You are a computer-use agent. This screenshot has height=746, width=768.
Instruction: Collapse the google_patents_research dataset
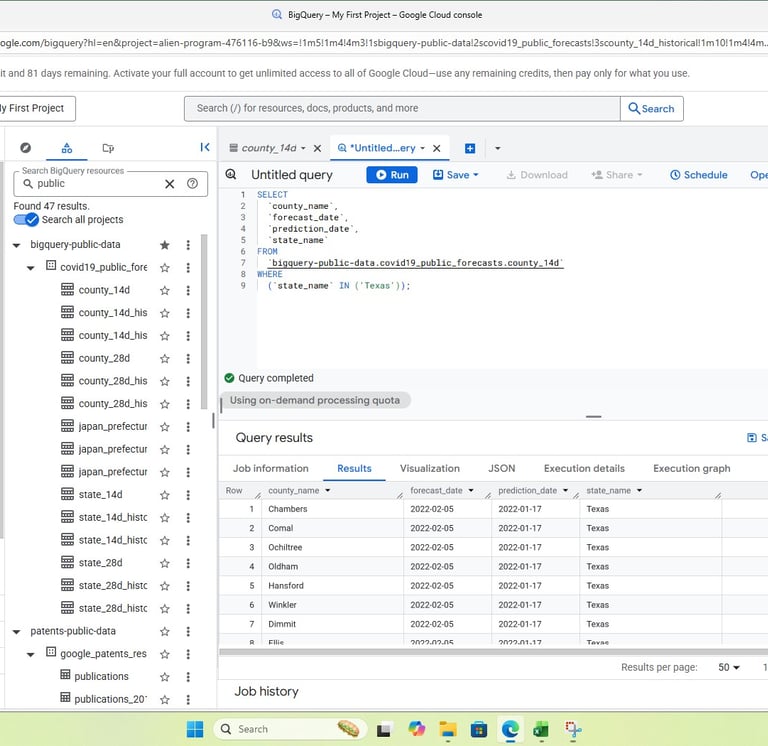pyautogui.click(x=30, y=654)
